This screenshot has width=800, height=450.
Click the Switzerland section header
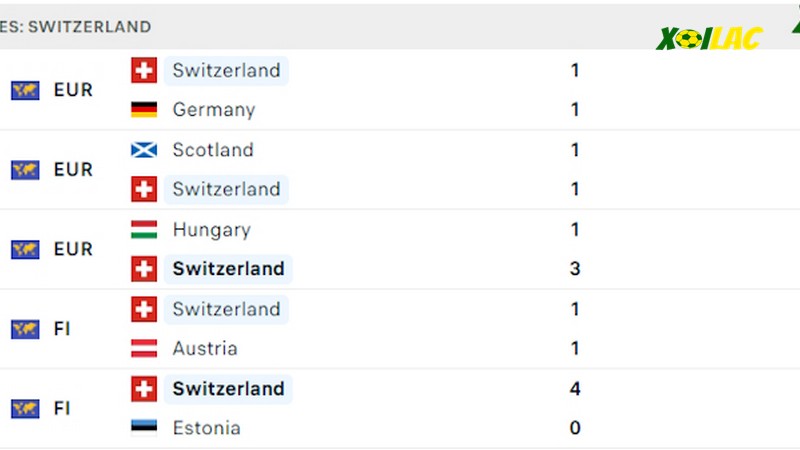tap(76, 27)
